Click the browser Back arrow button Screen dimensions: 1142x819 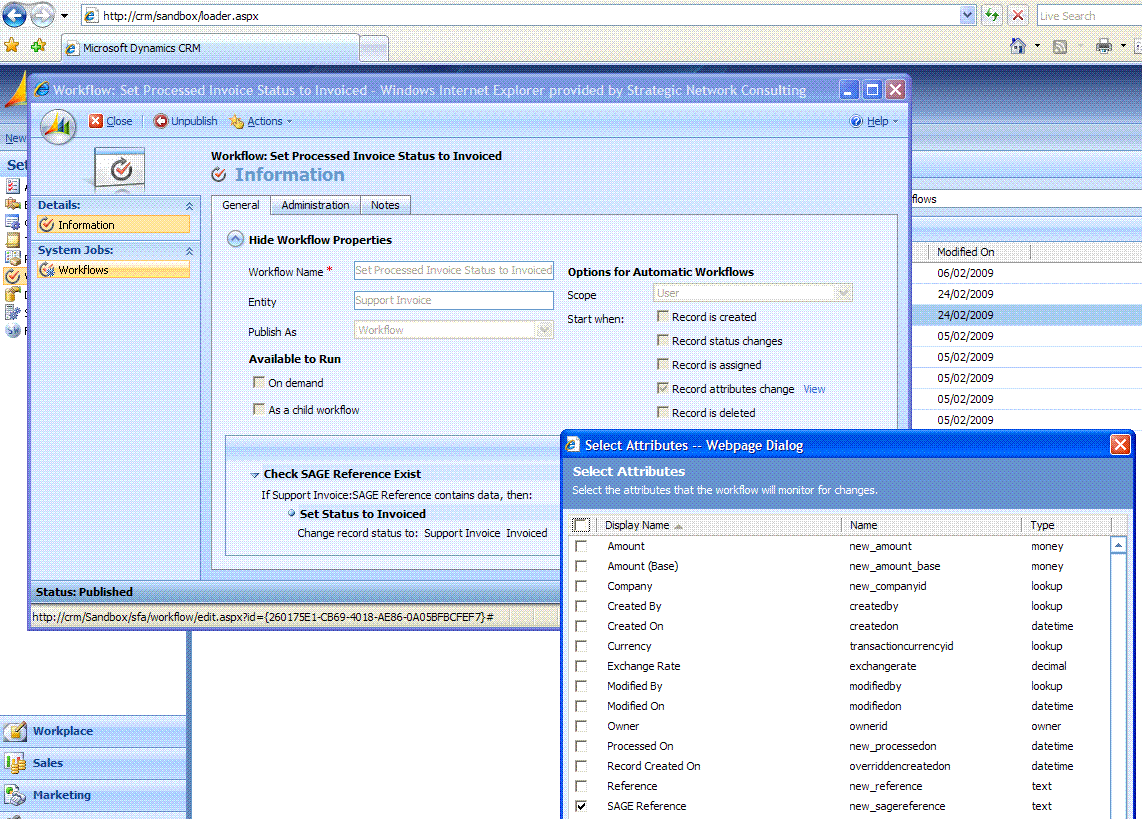[15, 15]
